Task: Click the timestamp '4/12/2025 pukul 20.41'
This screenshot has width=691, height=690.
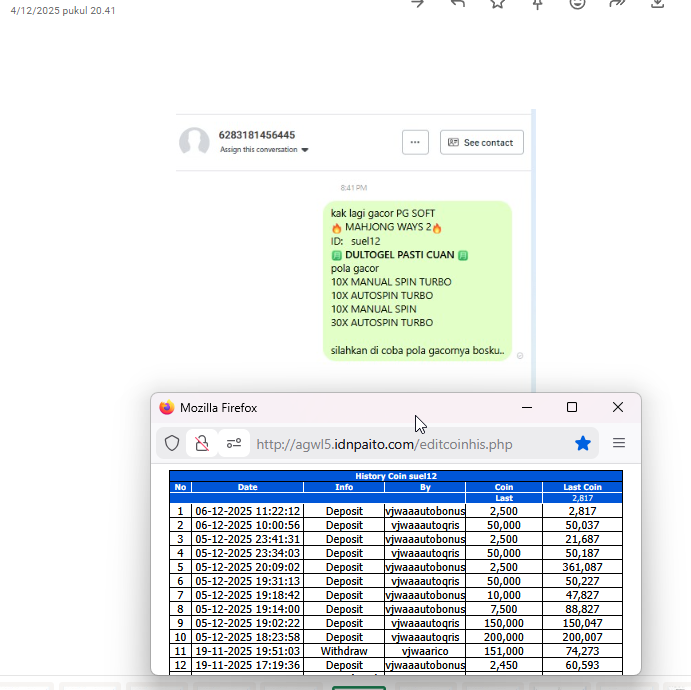Action: coord(63,11)
